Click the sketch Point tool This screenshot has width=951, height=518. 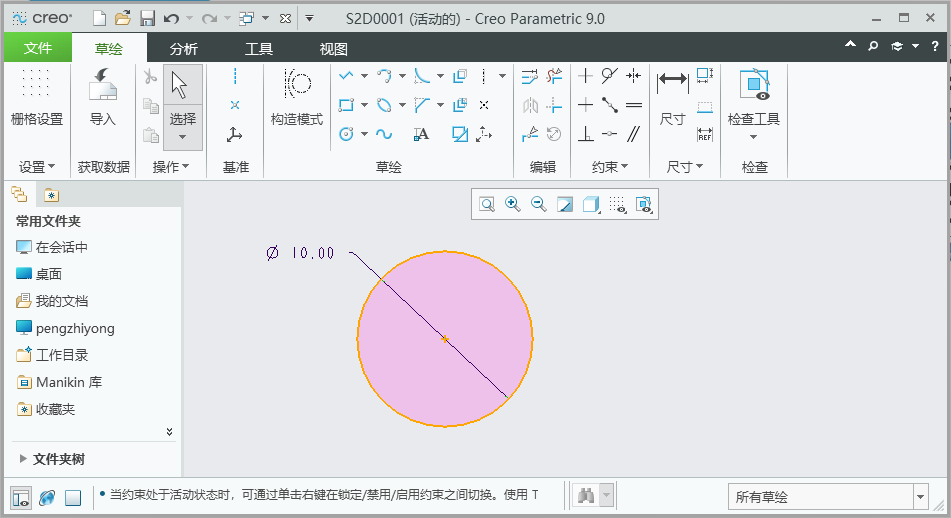484,105
